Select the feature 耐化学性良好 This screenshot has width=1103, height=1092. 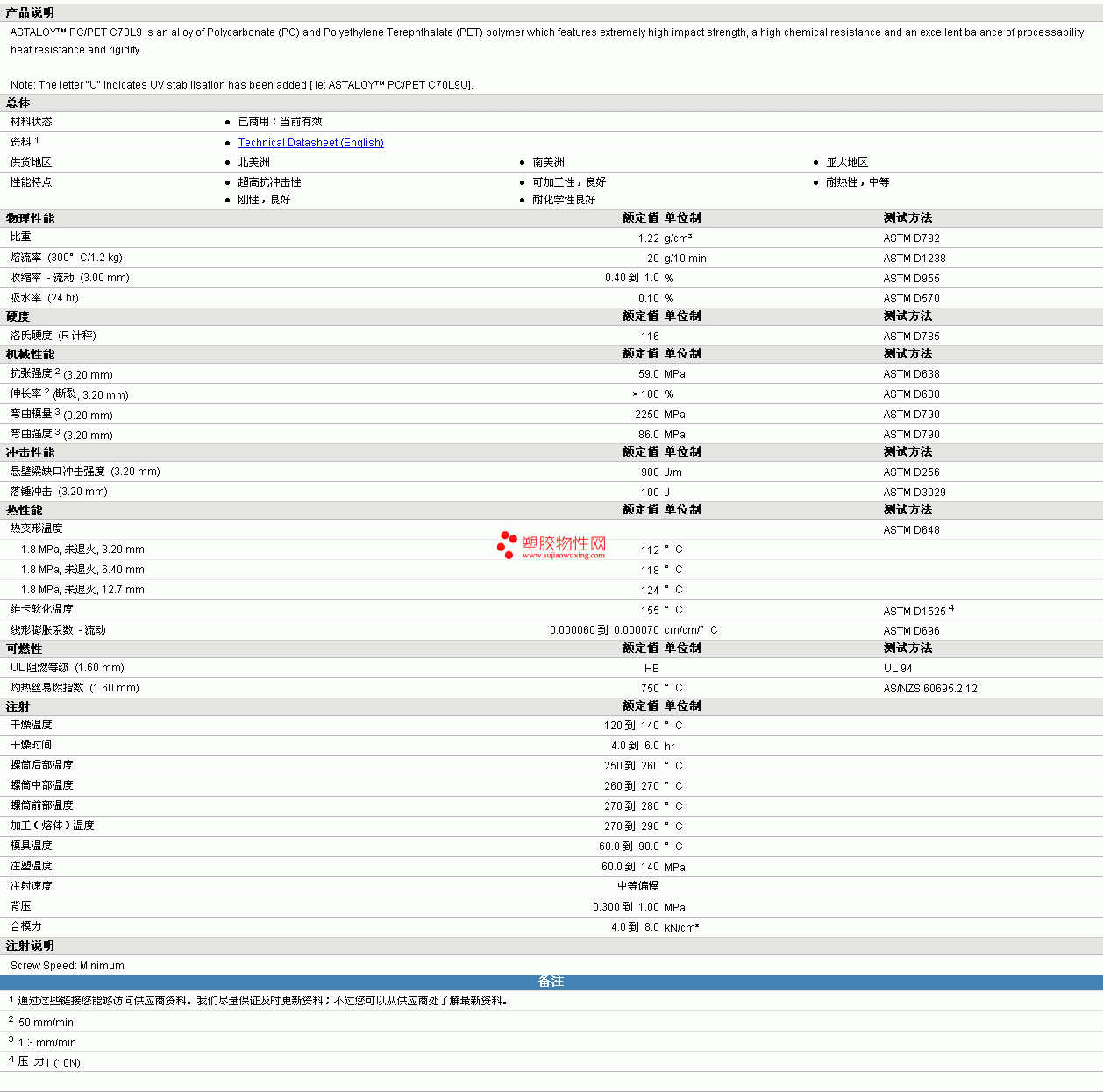pyautogui.click(x=564, y=200)
